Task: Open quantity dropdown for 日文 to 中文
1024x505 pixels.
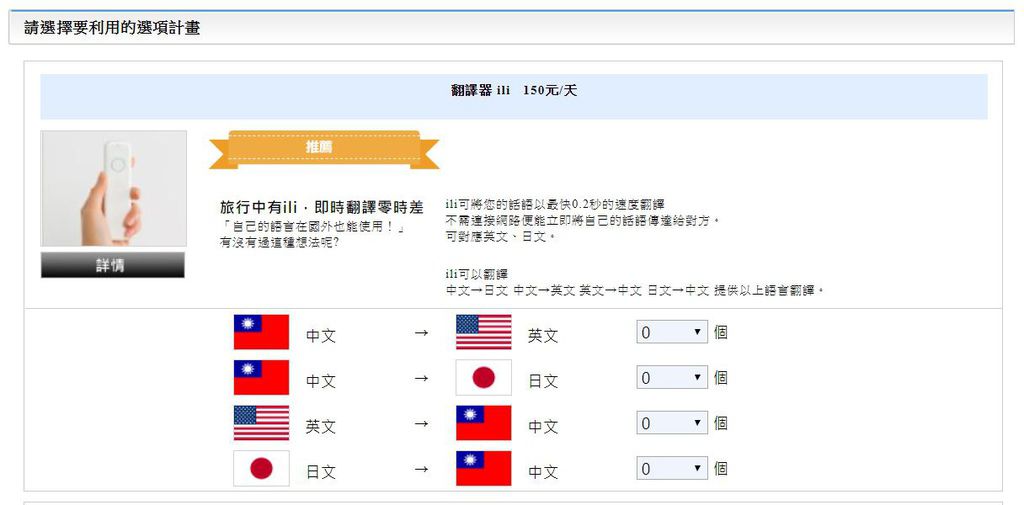Action: click(x=672, y=469)
